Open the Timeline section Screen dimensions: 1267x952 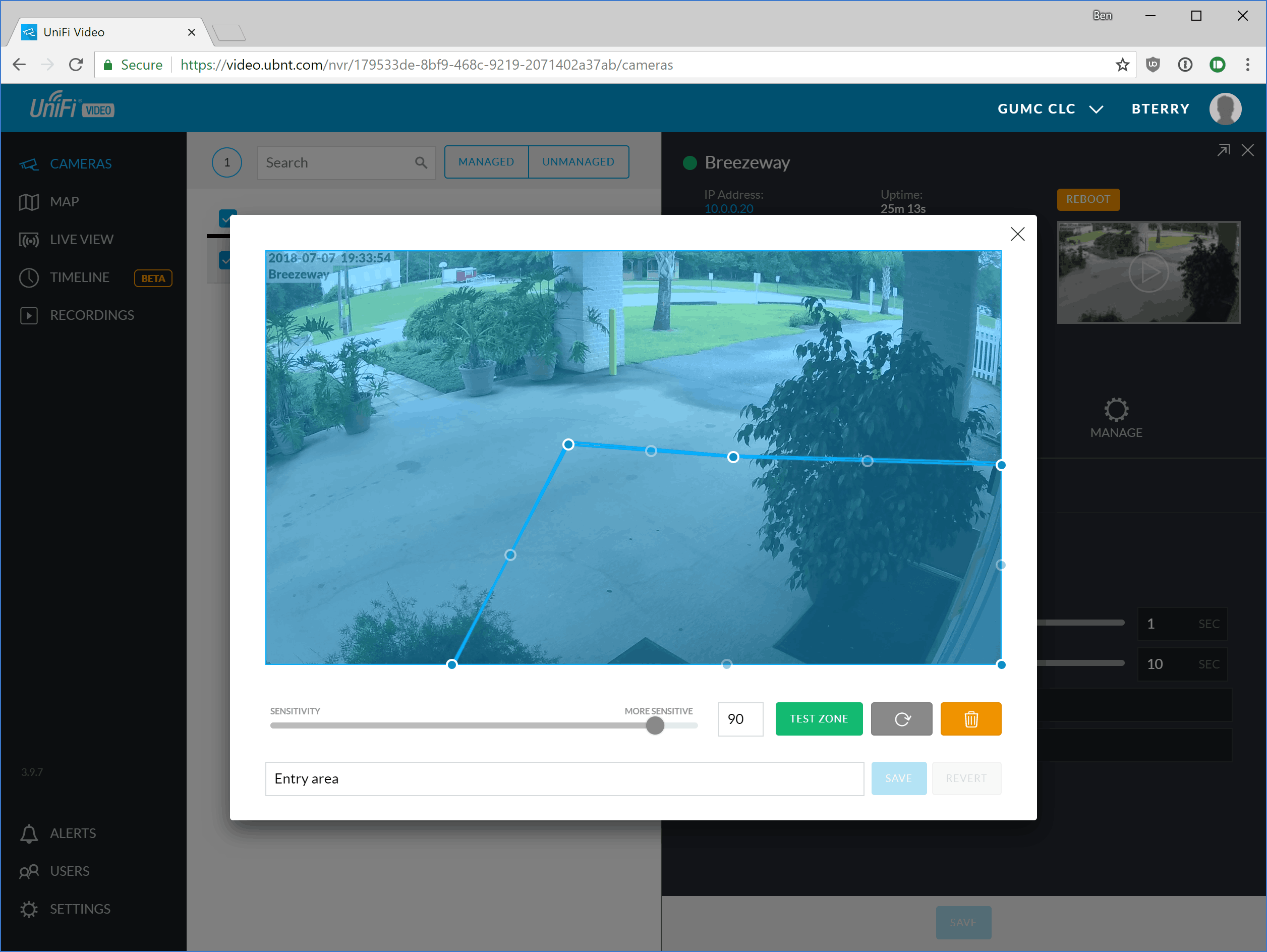click(x=64, y=277)
